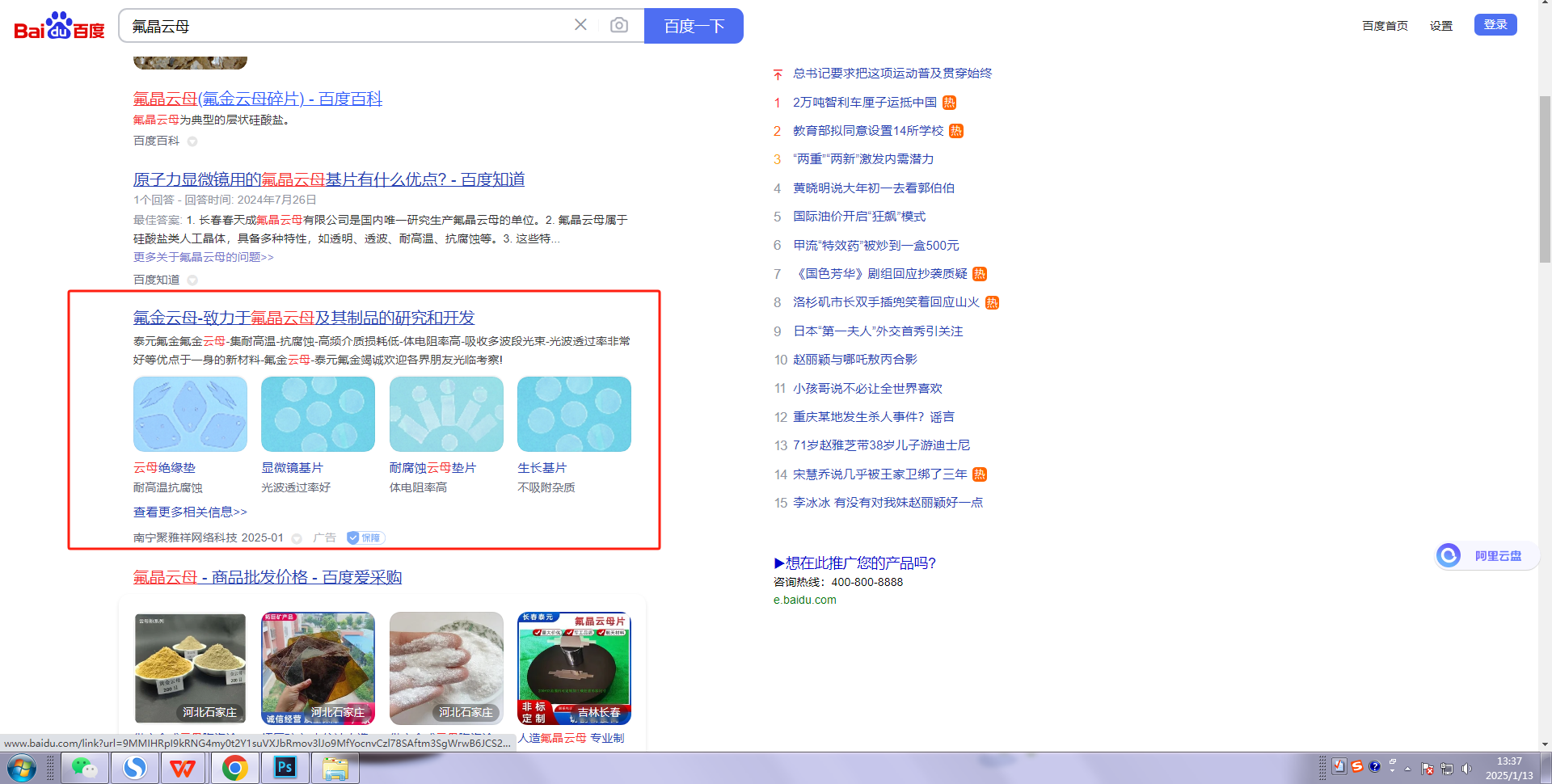Click the Sogou input method tray icon
Image resolution: width=1552 pixels, height=784 pixels.
pyautogui.click(x=1357, y=766)
